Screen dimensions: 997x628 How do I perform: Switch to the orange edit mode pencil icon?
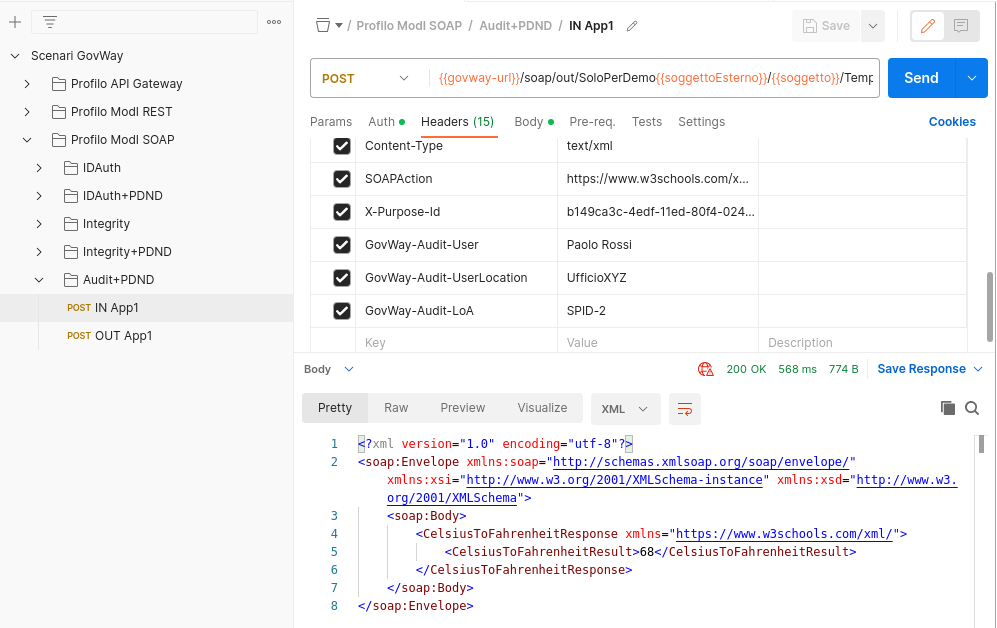point(928,26)
